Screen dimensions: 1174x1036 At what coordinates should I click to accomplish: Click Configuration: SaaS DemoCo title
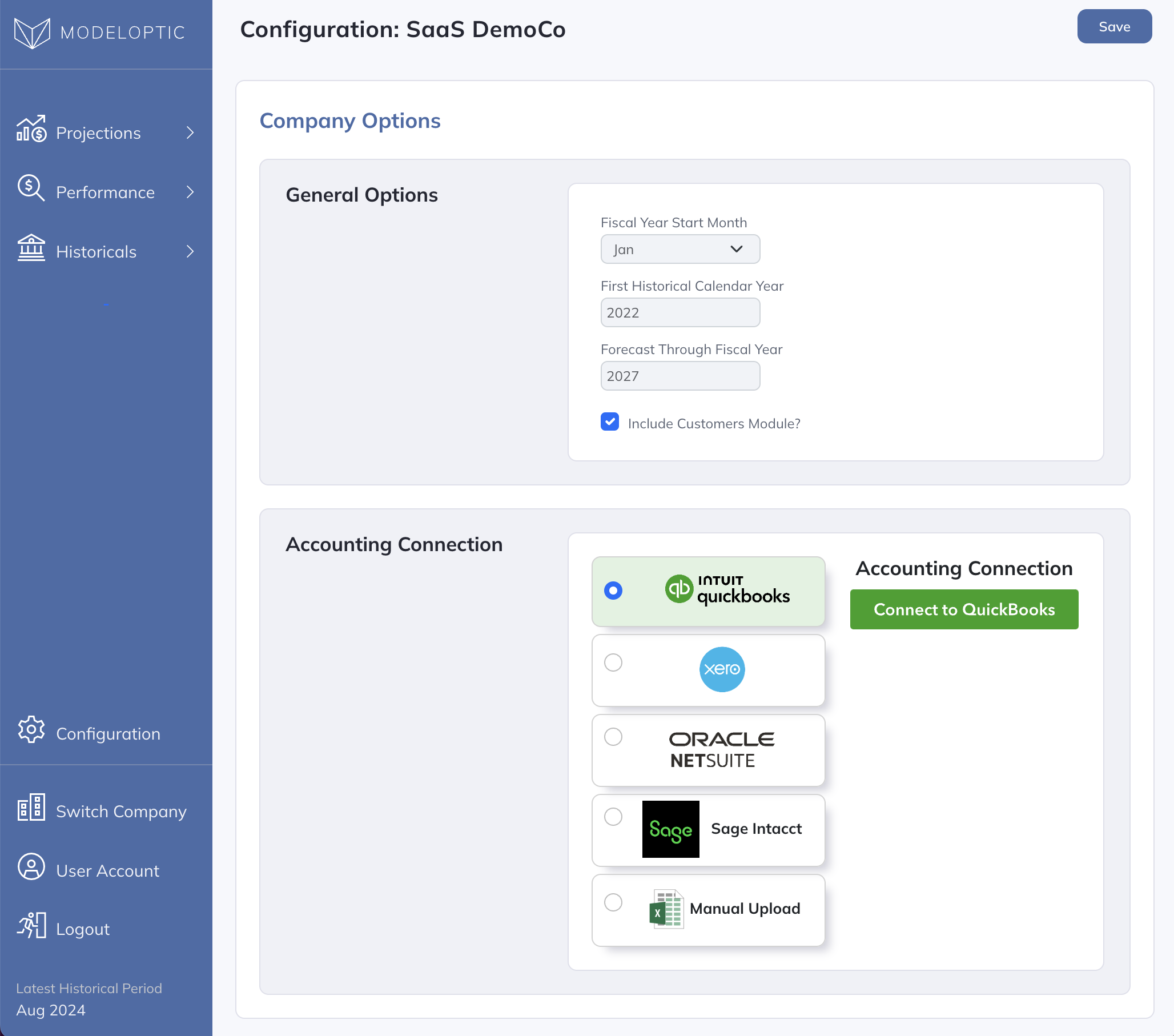[x=403, y=29]
